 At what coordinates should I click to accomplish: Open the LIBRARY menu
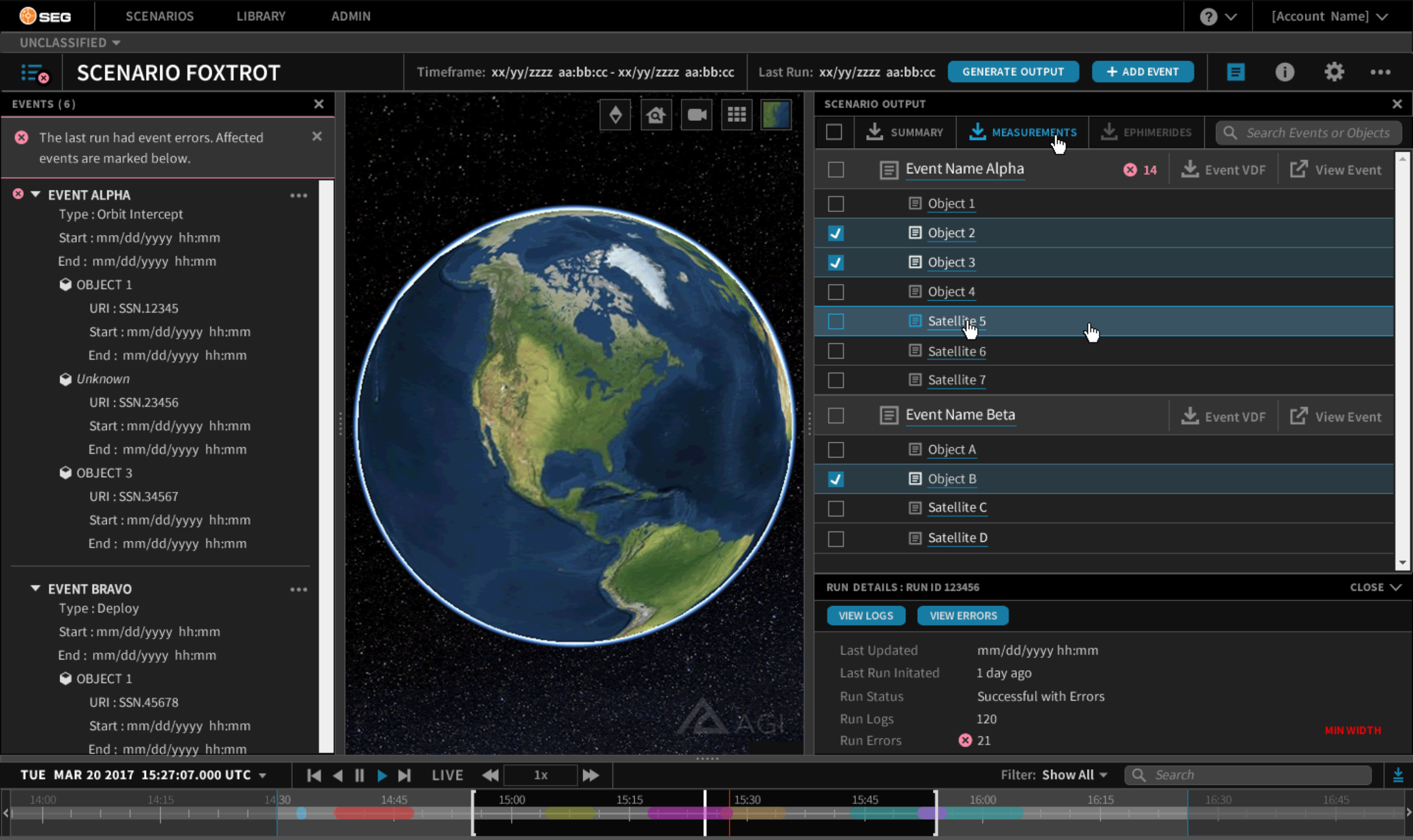pos(261,16)
